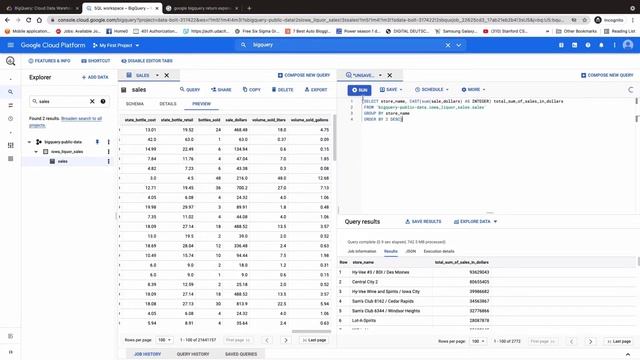Open Cloud Shell icon in top bar
Screen dimensions: 640x360
[574, 45]
